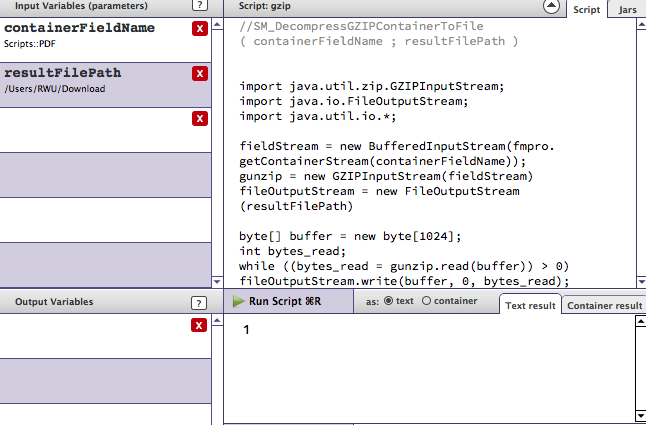Viewport: 646px width, 425px height.
Task: Select the 'container' result option
Action: coord(426,301)
